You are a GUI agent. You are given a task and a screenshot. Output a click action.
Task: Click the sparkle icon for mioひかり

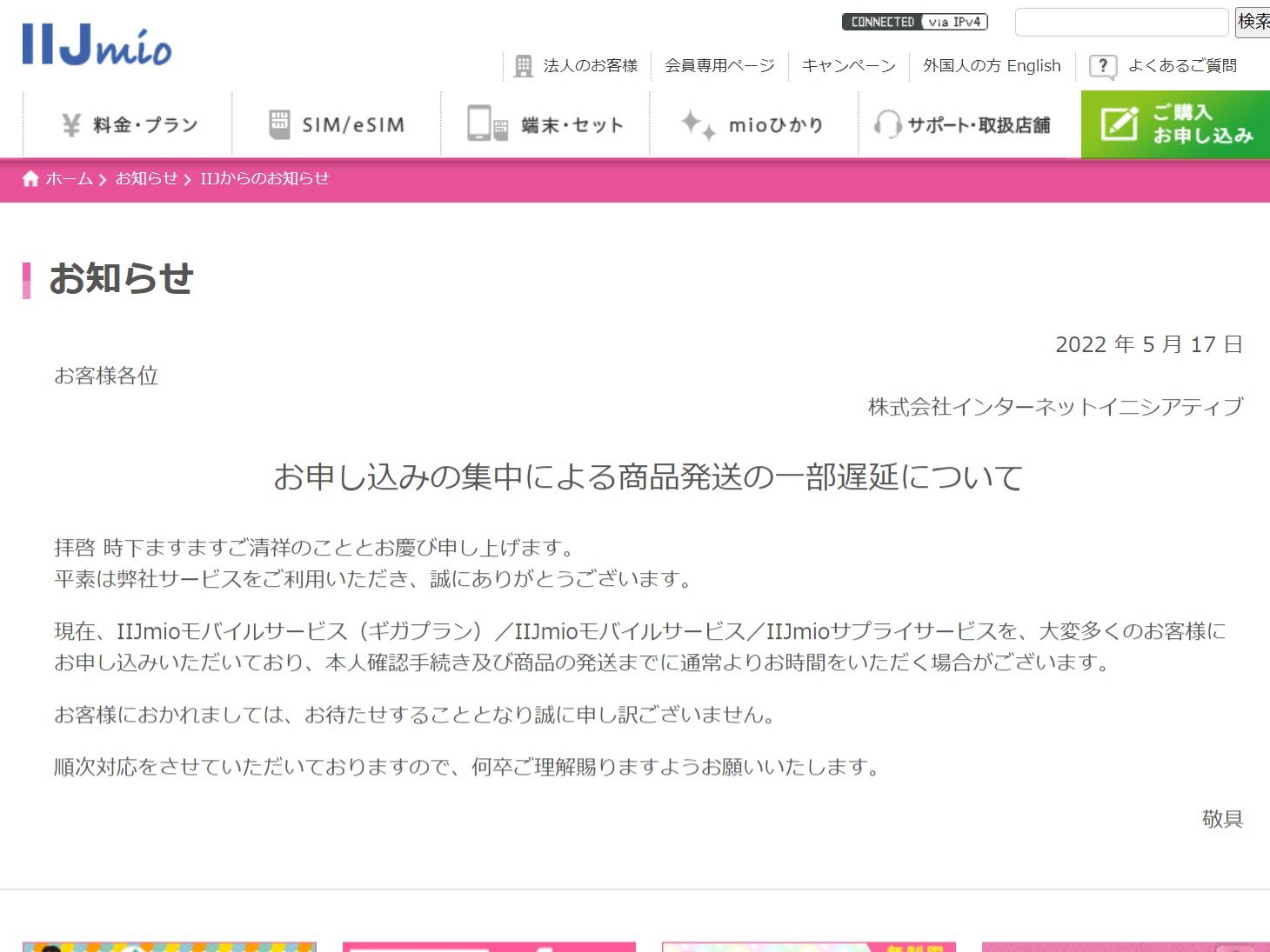click(x=698, y=124)
